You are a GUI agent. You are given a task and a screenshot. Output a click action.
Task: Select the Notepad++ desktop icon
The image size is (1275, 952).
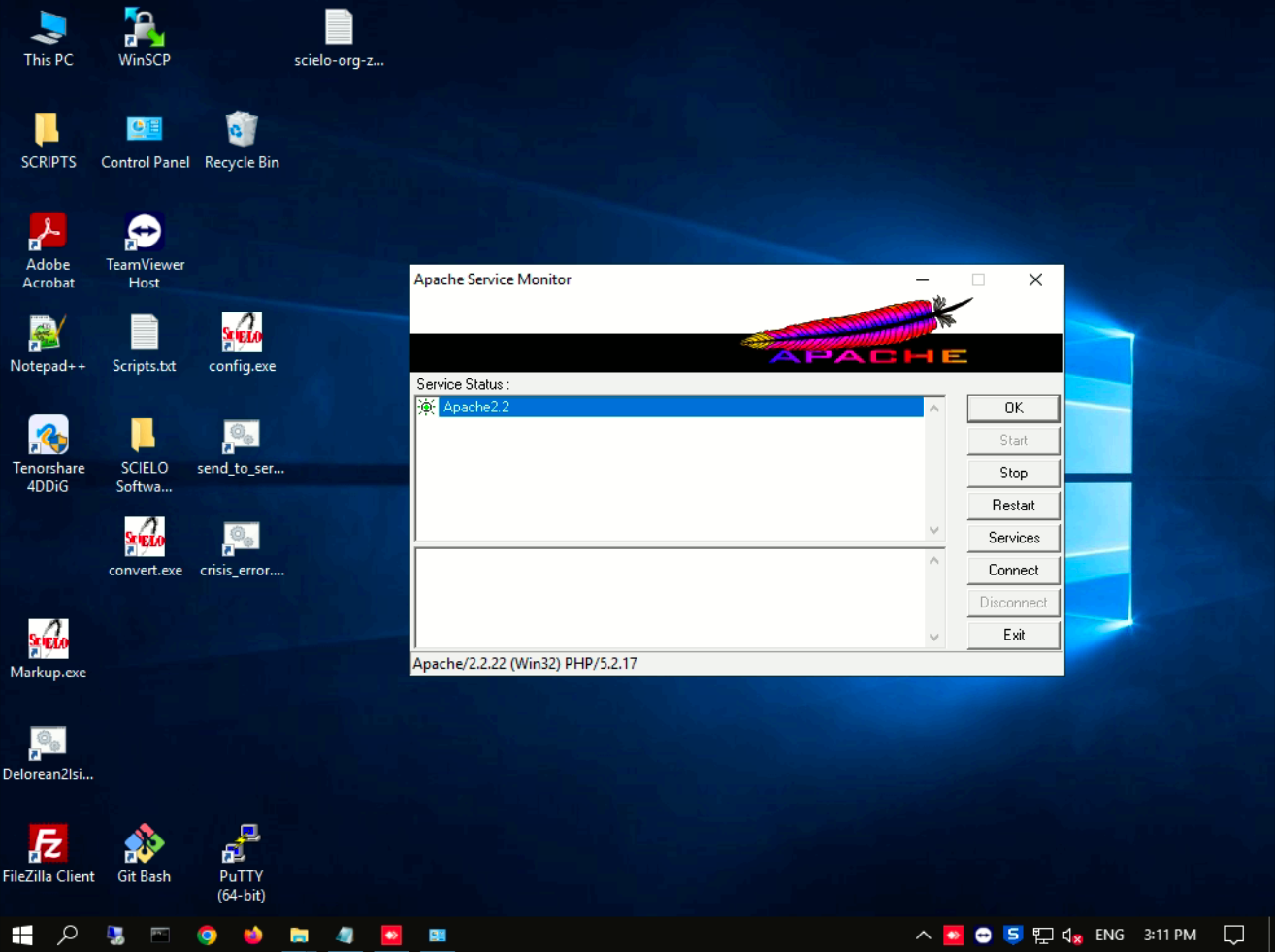pos(47,335)
